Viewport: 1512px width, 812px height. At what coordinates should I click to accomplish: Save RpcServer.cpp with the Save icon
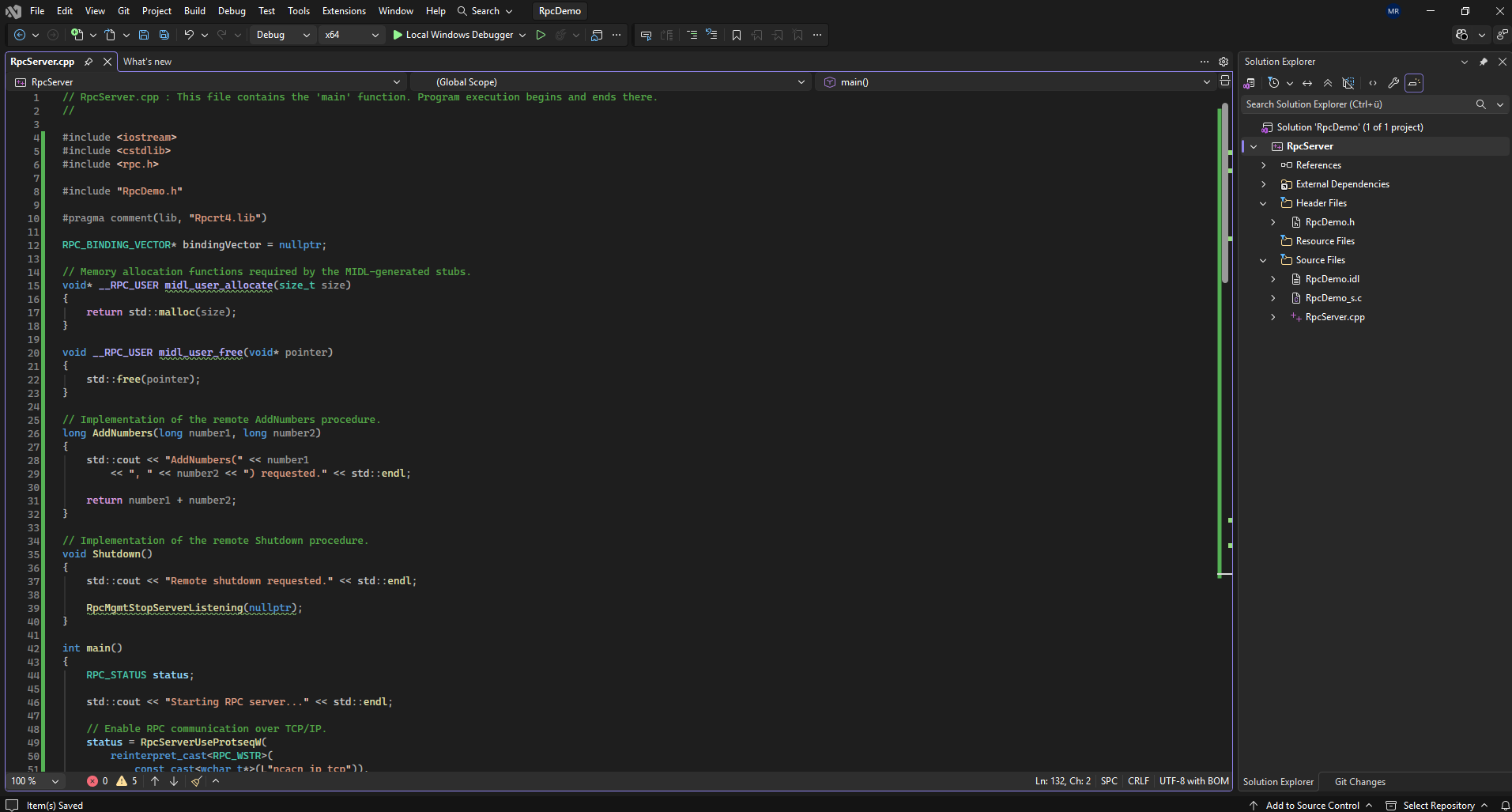pos(144,35)
